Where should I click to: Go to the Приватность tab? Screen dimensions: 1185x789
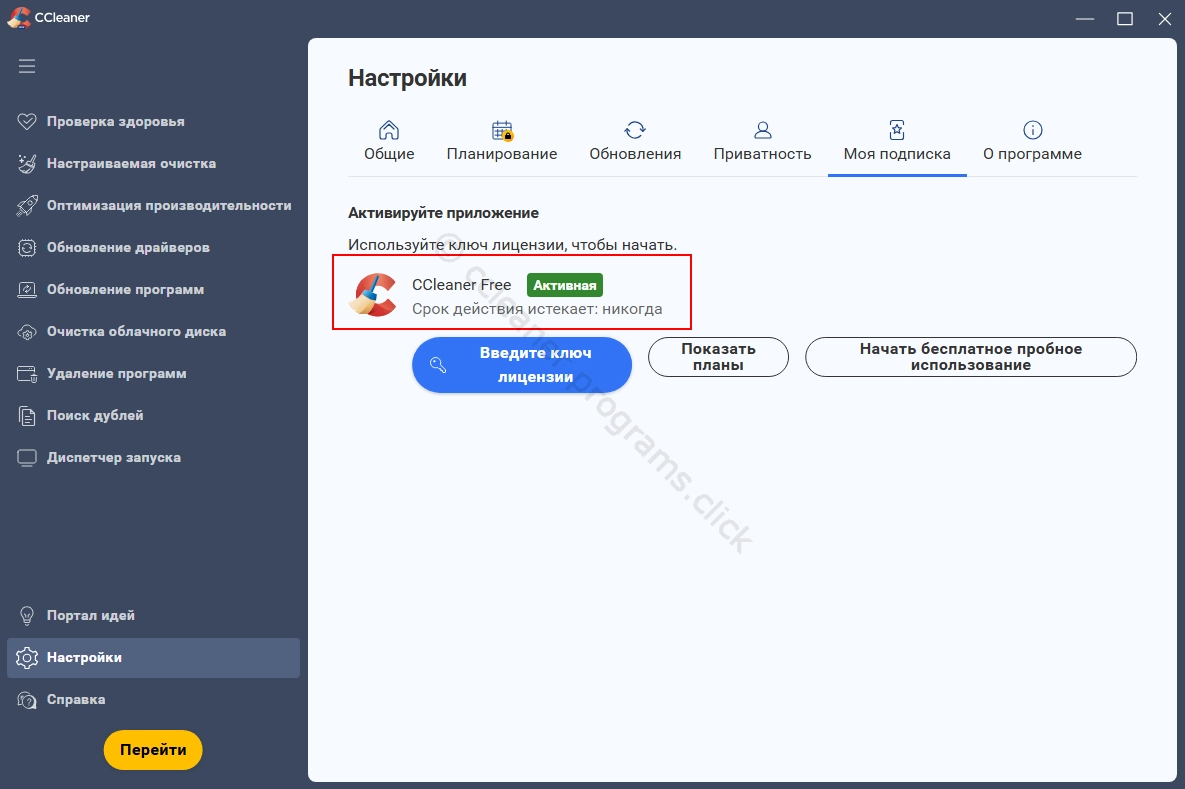[762, 142]
